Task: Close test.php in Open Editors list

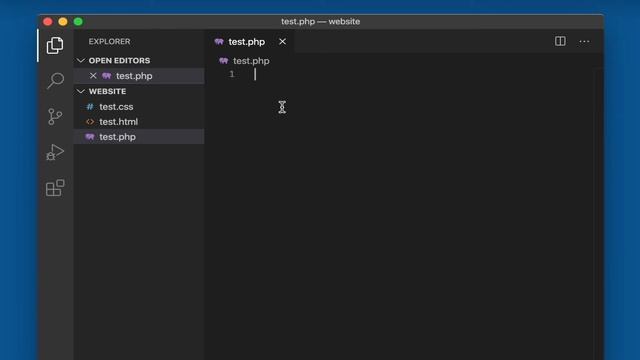Action: coord(93,76)
